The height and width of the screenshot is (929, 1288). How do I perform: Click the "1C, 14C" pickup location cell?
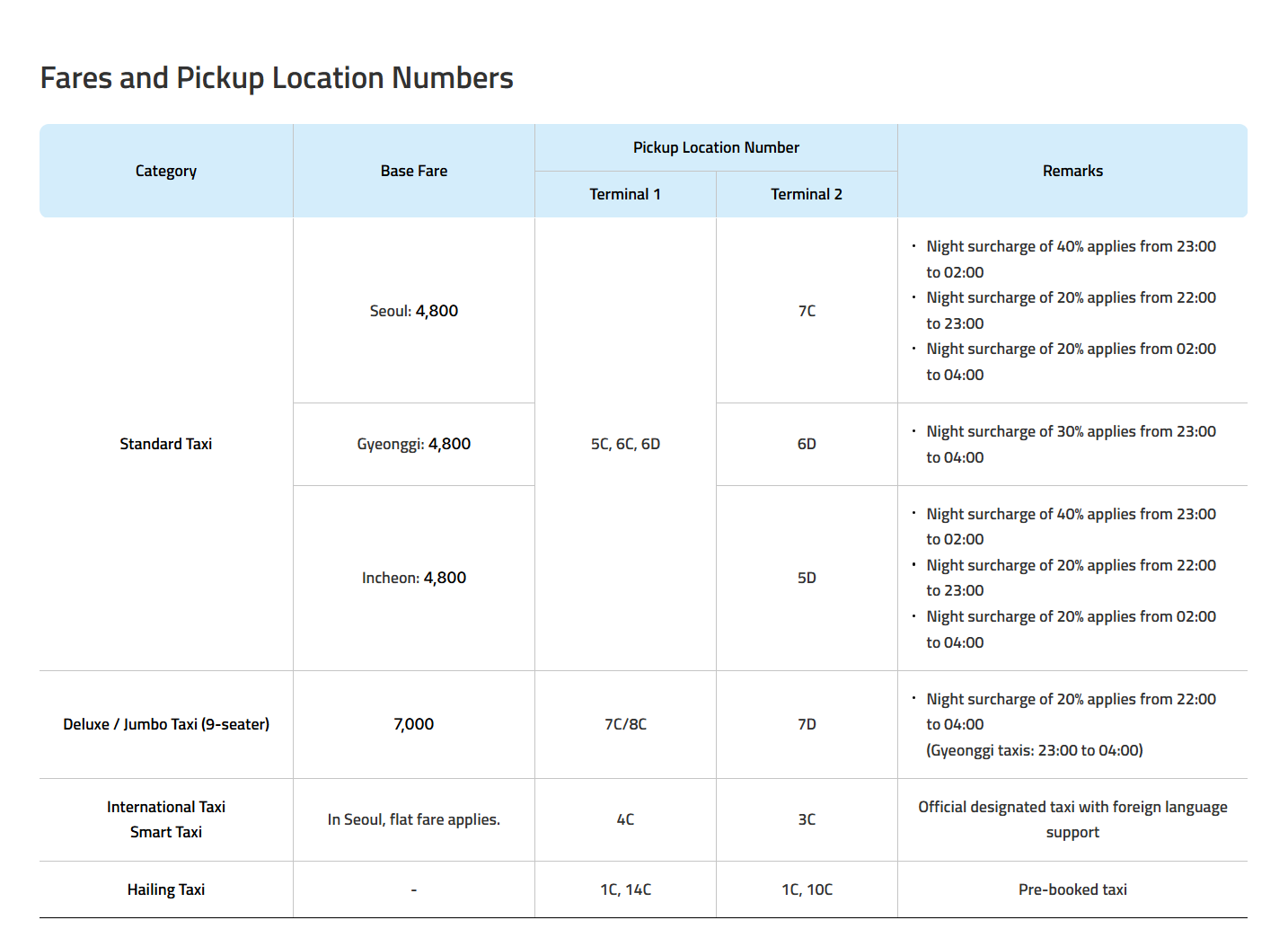coord(625,889)
